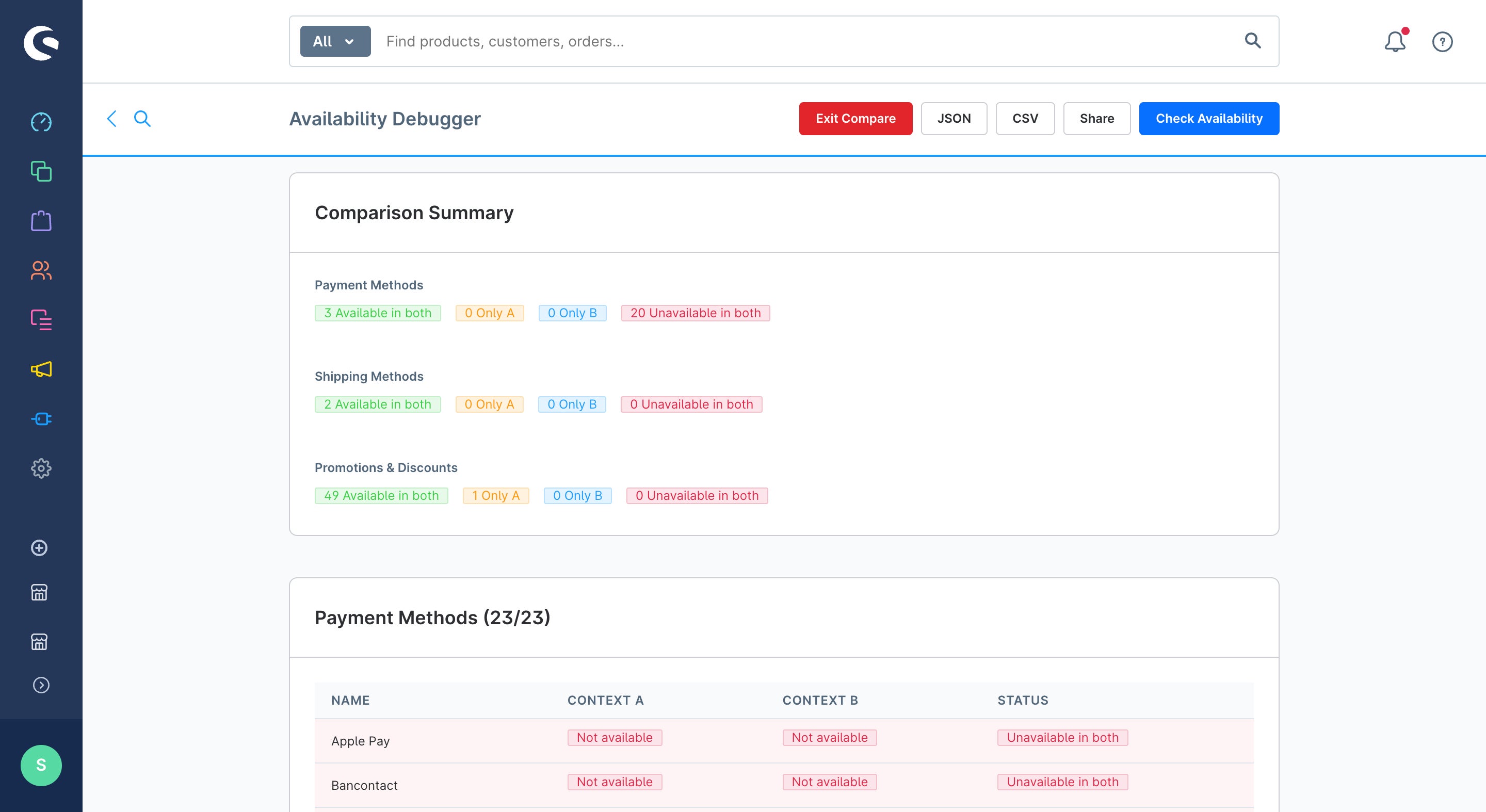Open the help question mark icon
This screenshot has height=812, width=1486.
(x=1442, y=41)
